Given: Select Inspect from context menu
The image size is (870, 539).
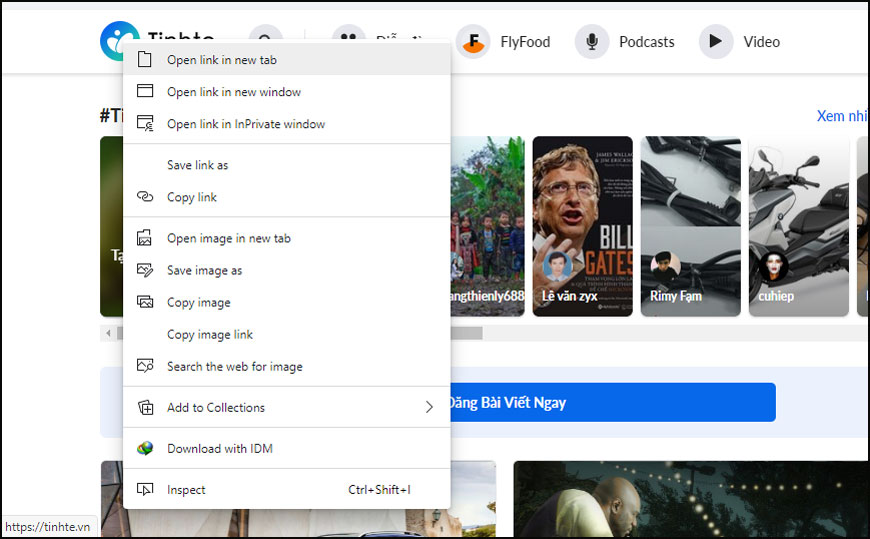Looking at the screenshot, I should coord(186,490).
